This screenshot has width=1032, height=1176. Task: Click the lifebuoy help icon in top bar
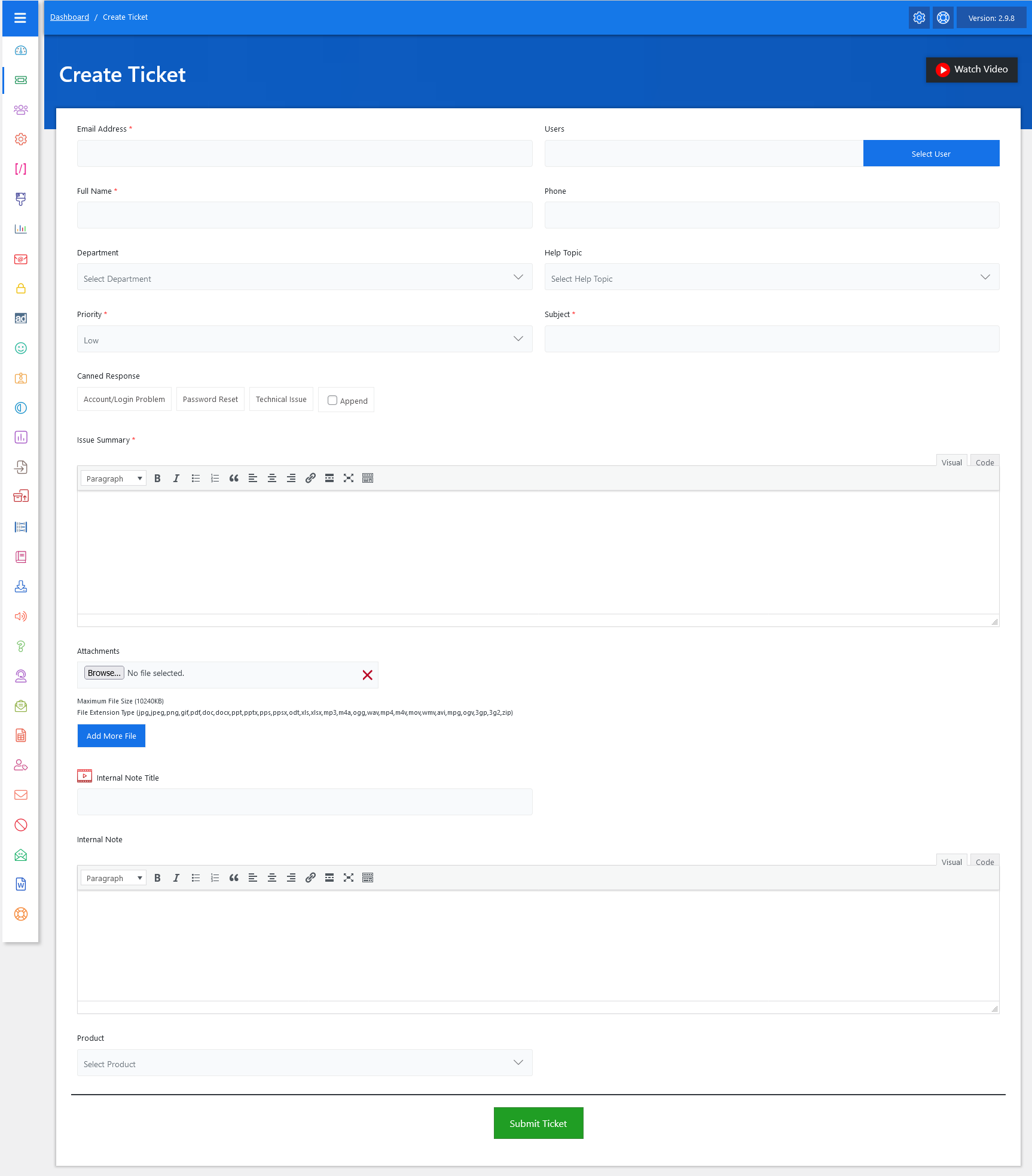943,18
